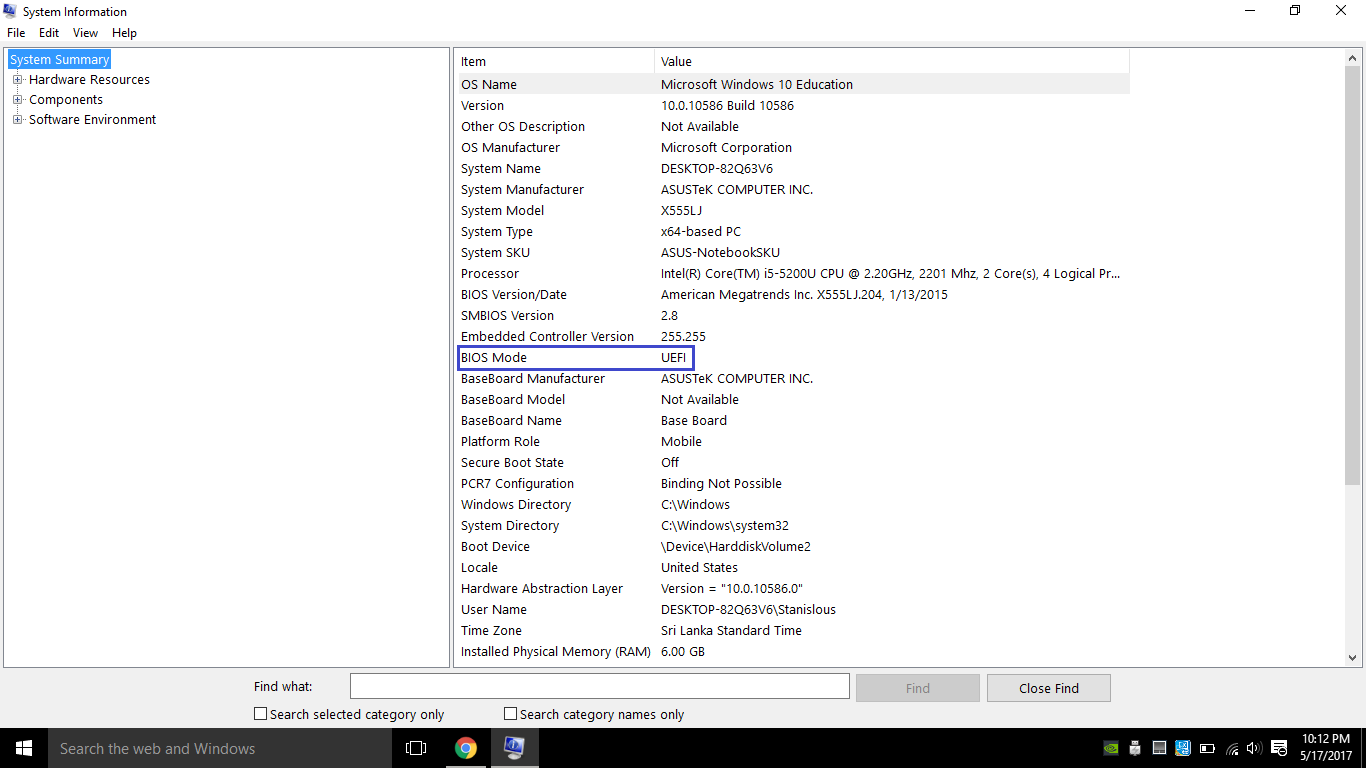Viewport: 1366px width, 768px height.
Task: Click the DESKTOP-82Q63V6 value
Action: 717,169
